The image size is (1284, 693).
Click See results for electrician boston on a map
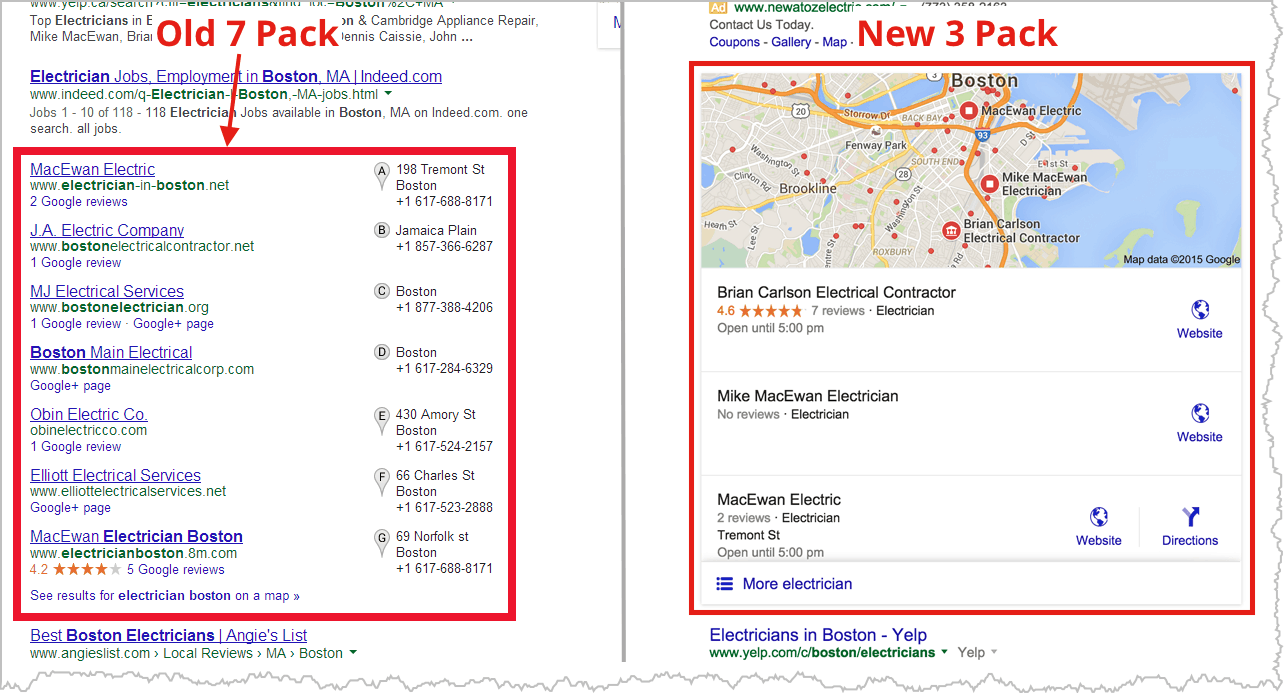pyautogui.click(x=165, y=595)
